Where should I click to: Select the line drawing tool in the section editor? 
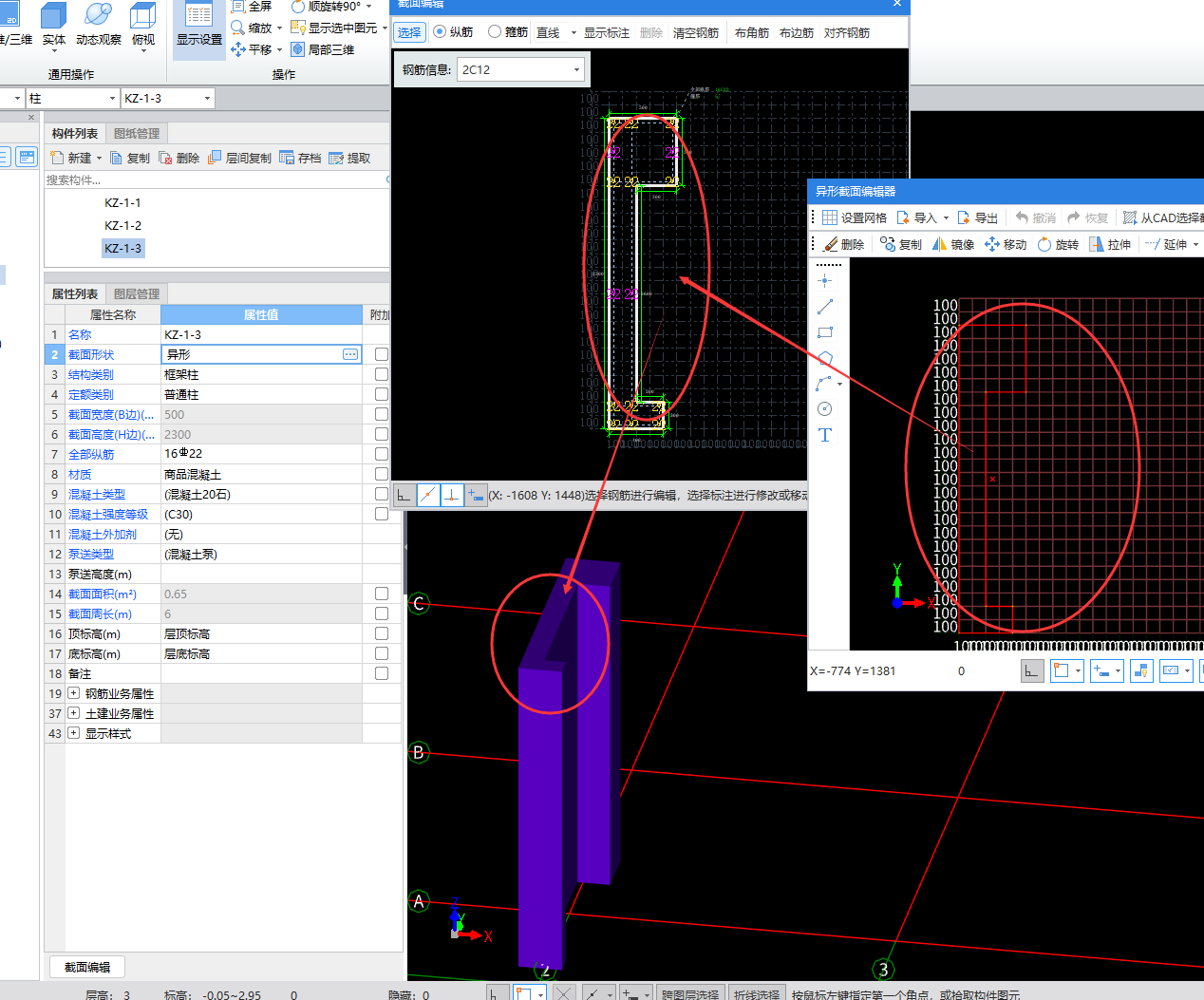(x=824, y=307)
